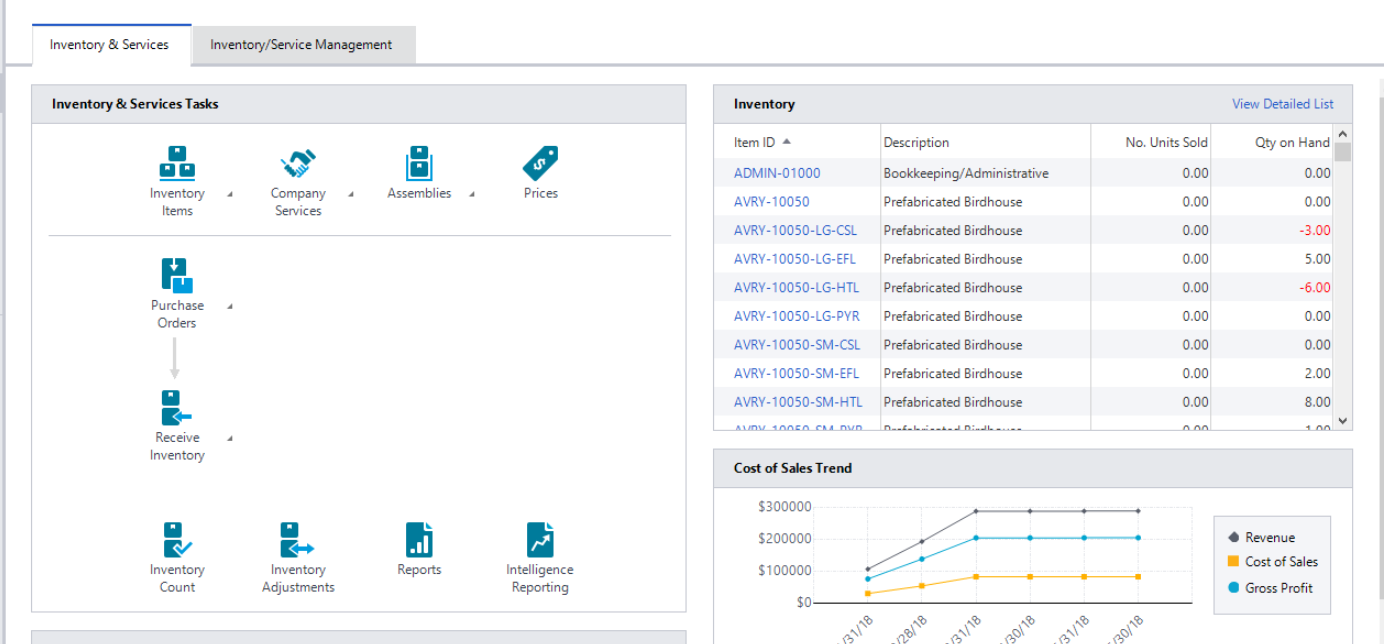Expand the Purchase Orders dropdown arrow
The image size is (1384, 644).
(230, 307)
